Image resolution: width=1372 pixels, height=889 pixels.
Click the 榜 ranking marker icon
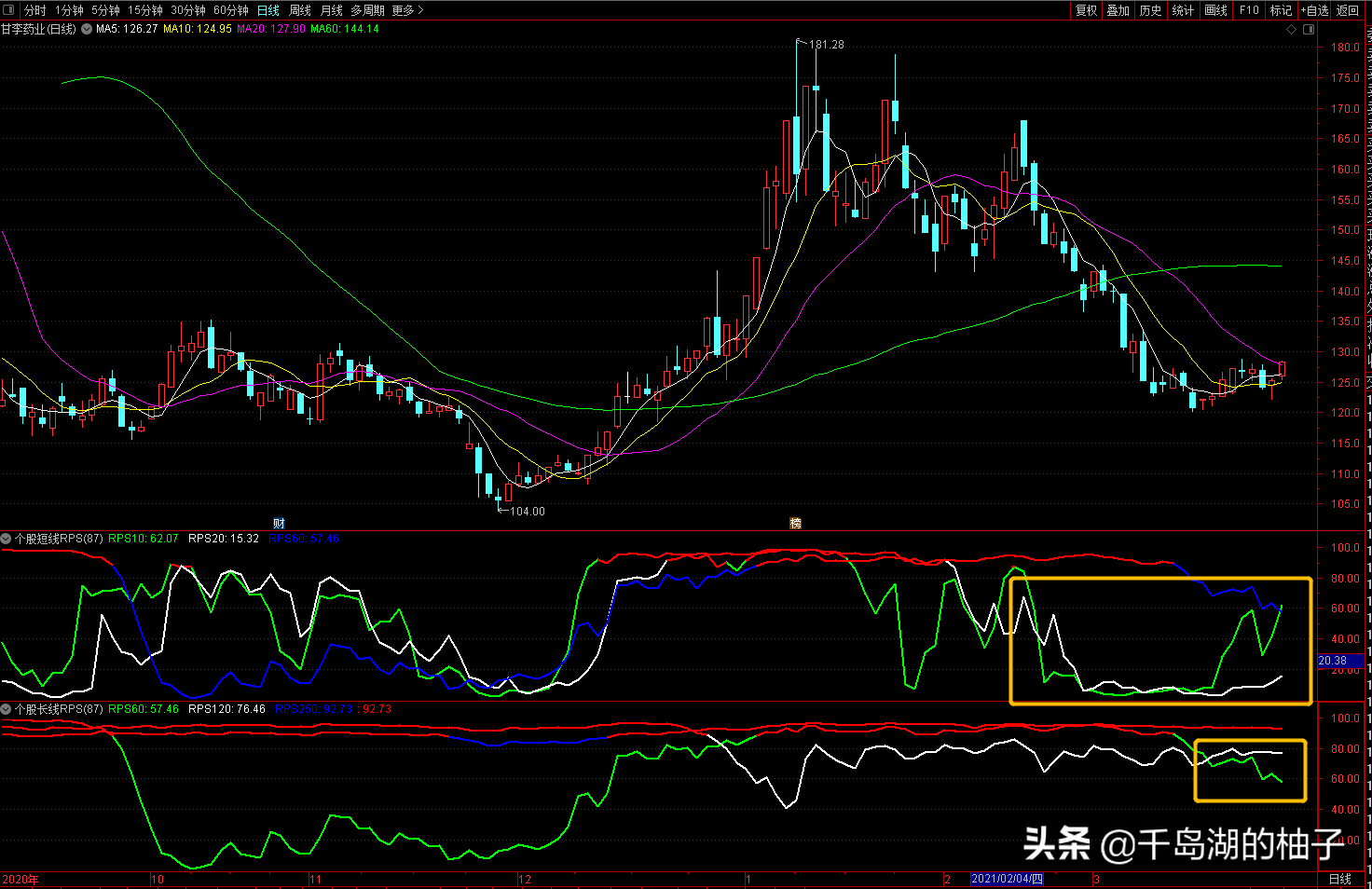click(795, 524)
